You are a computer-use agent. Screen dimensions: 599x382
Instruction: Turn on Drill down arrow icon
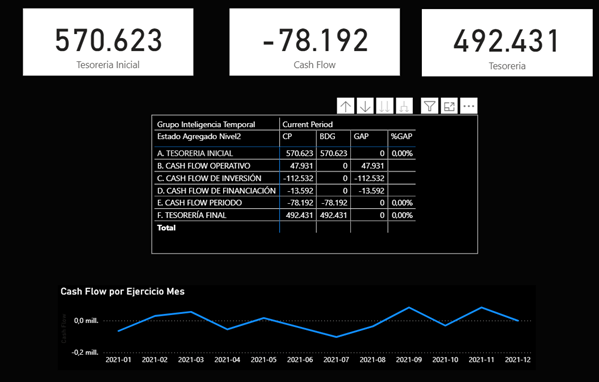[x=365, y=106]
